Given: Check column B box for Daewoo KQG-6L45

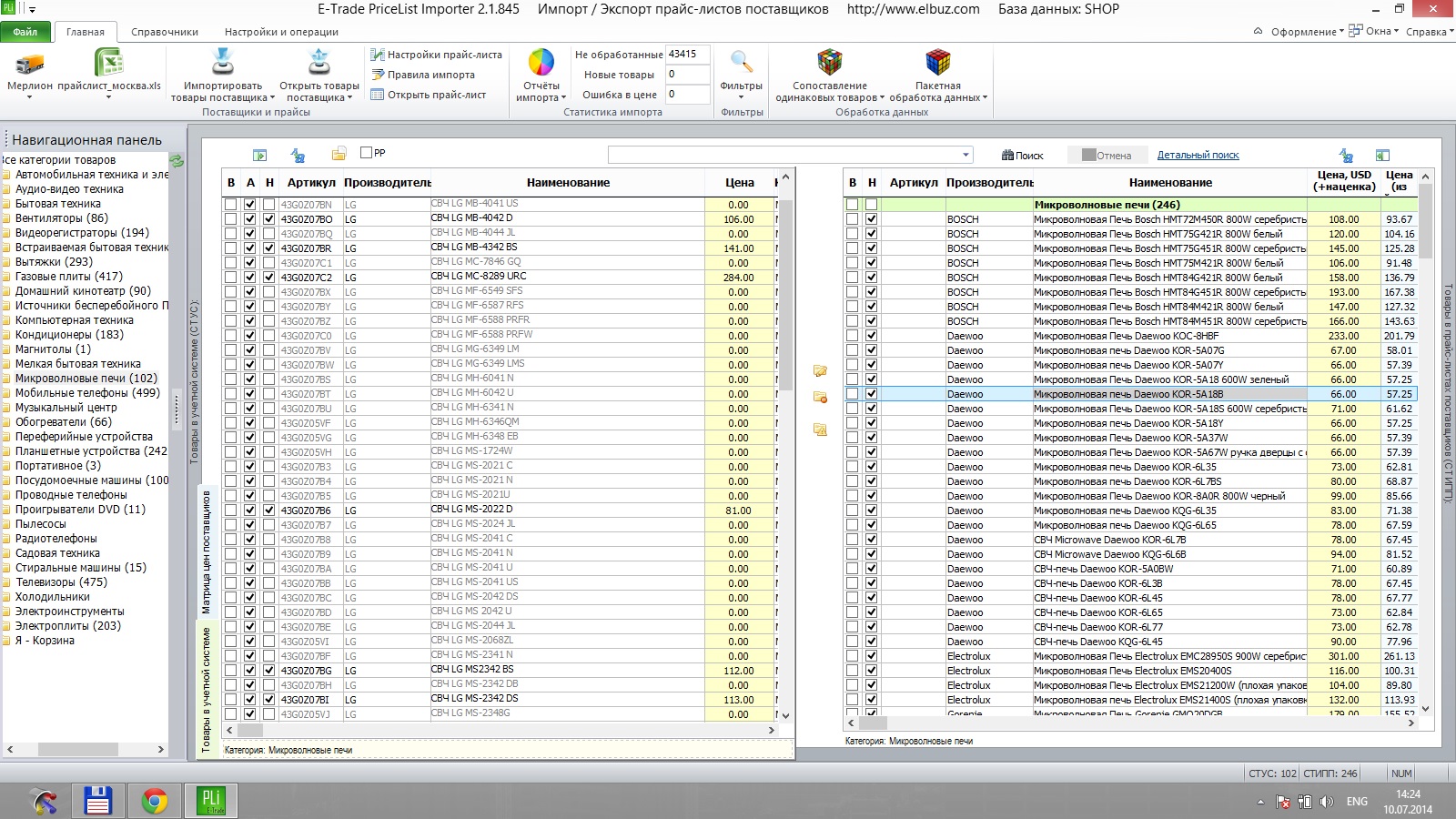Looking at the screenshot, I should tap(853, 642).
